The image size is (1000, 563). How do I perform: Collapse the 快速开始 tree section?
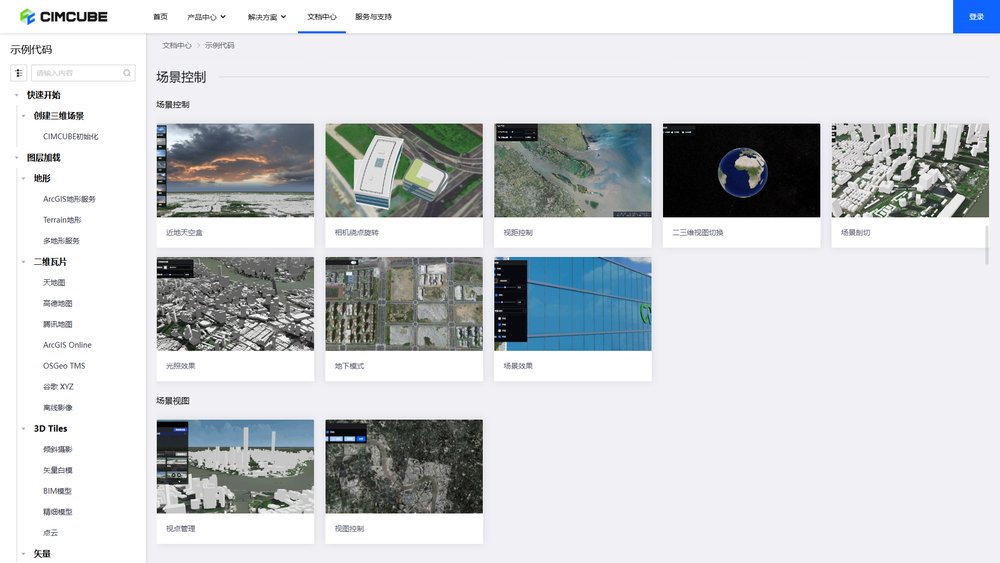point(17,95)
